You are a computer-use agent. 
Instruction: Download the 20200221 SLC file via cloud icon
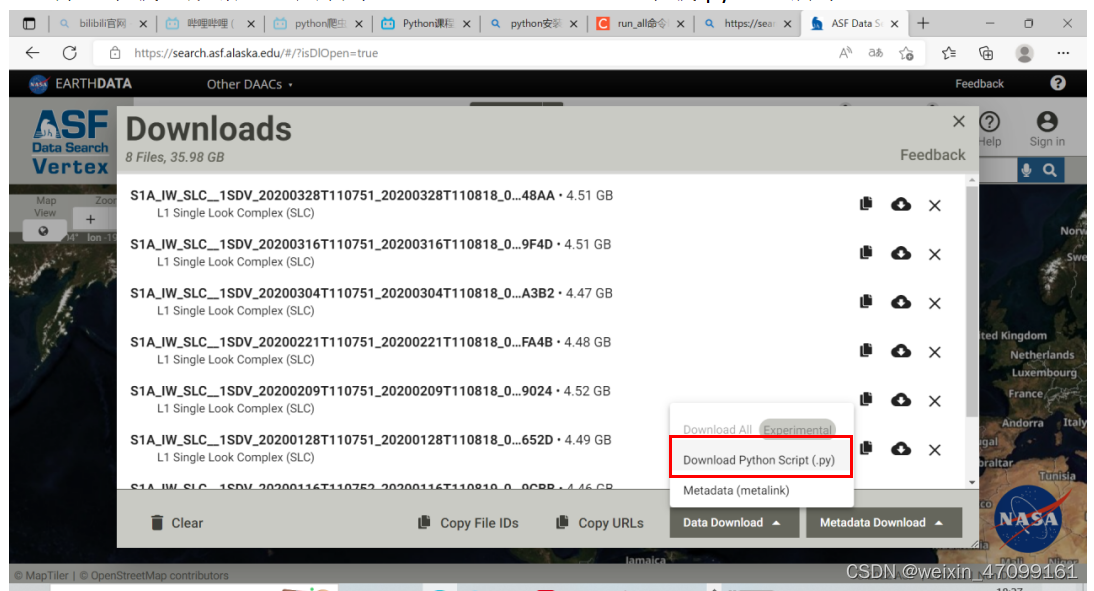(901, 351)
